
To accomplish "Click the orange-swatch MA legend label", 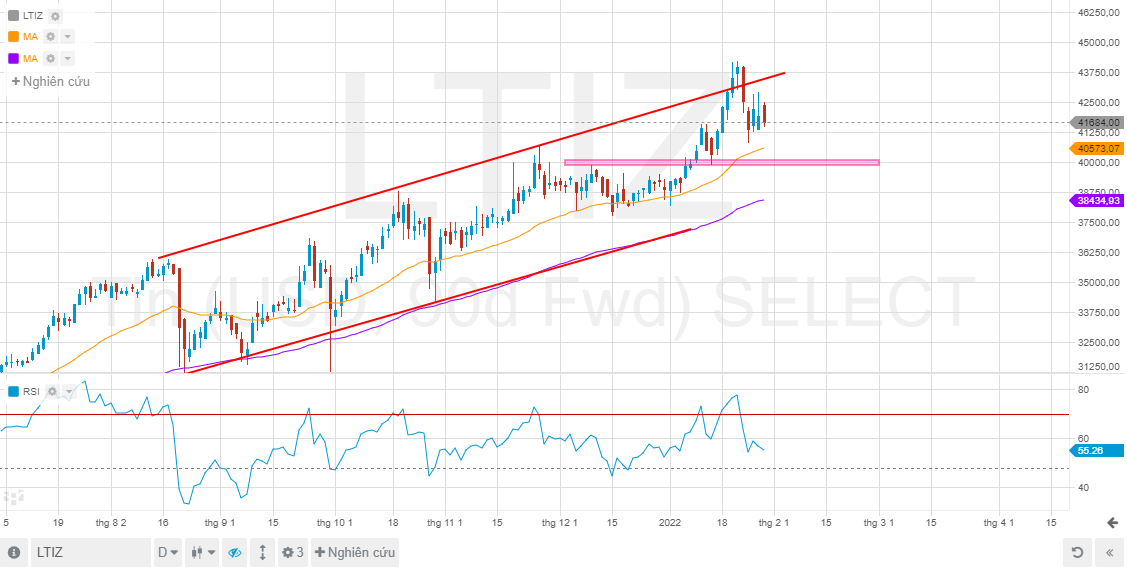I will [x=30, y=37].
